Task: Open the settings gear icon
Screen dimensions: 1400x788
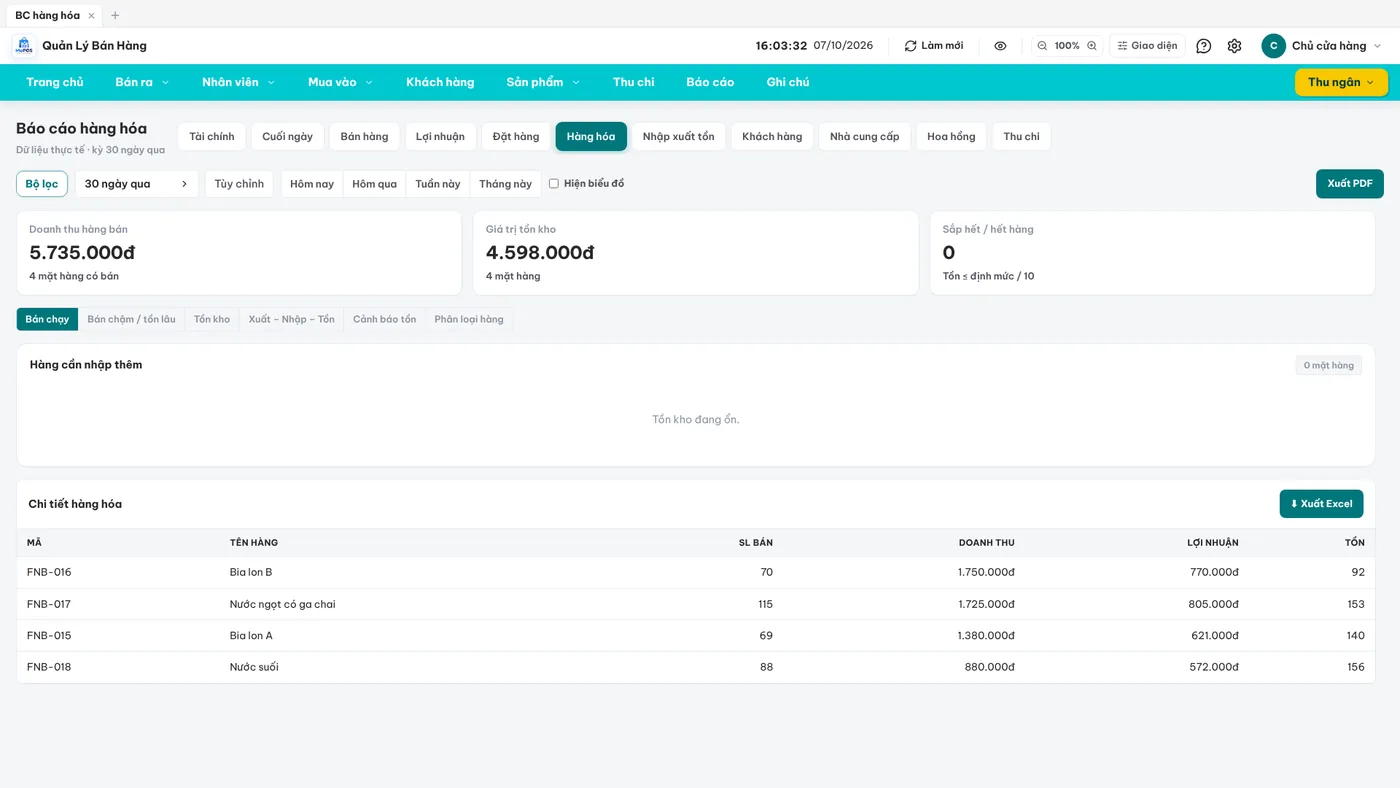Action: coord(1234,46)
